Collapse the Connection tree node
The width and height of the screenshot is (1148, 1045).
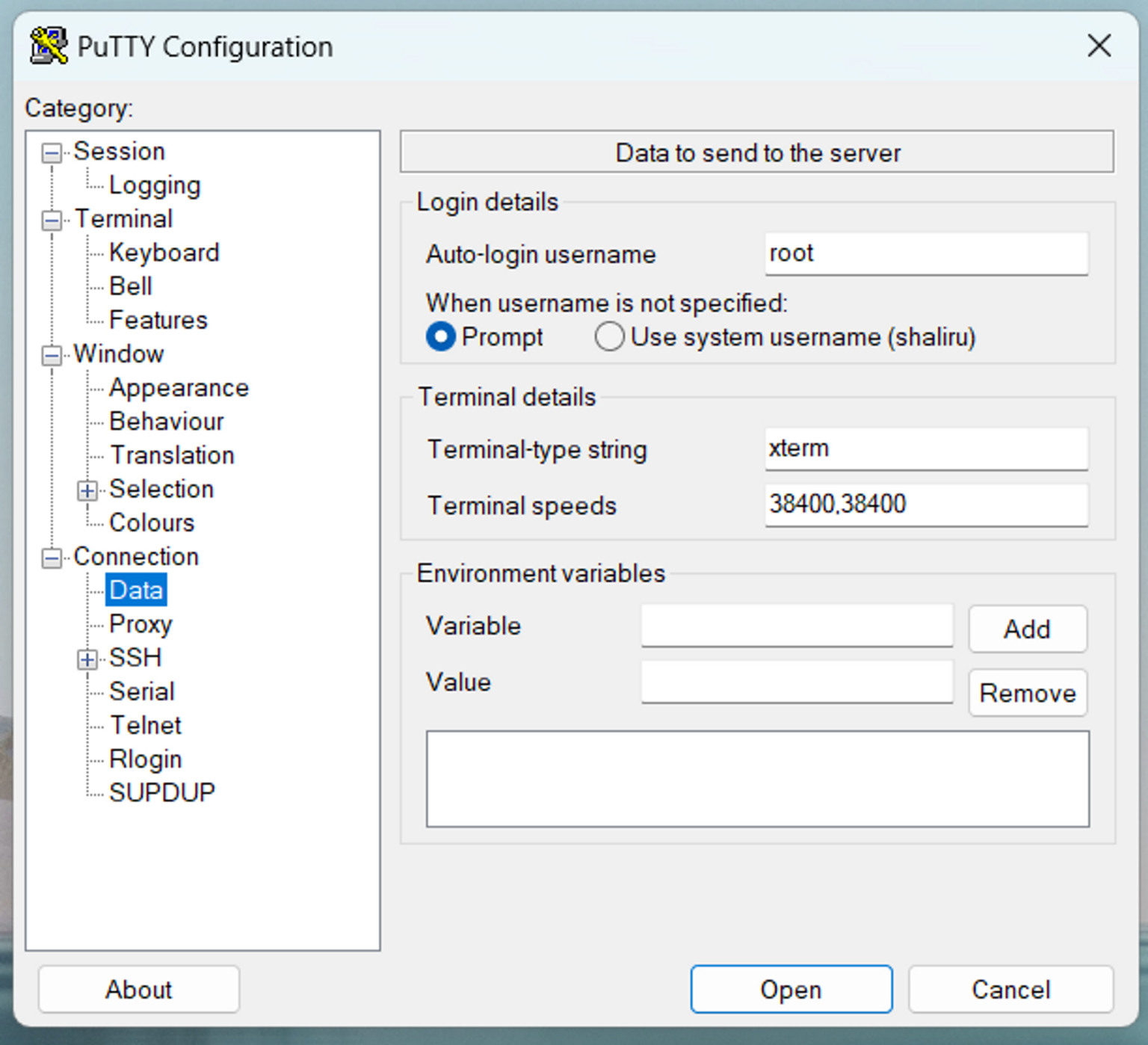pos(52,558)
